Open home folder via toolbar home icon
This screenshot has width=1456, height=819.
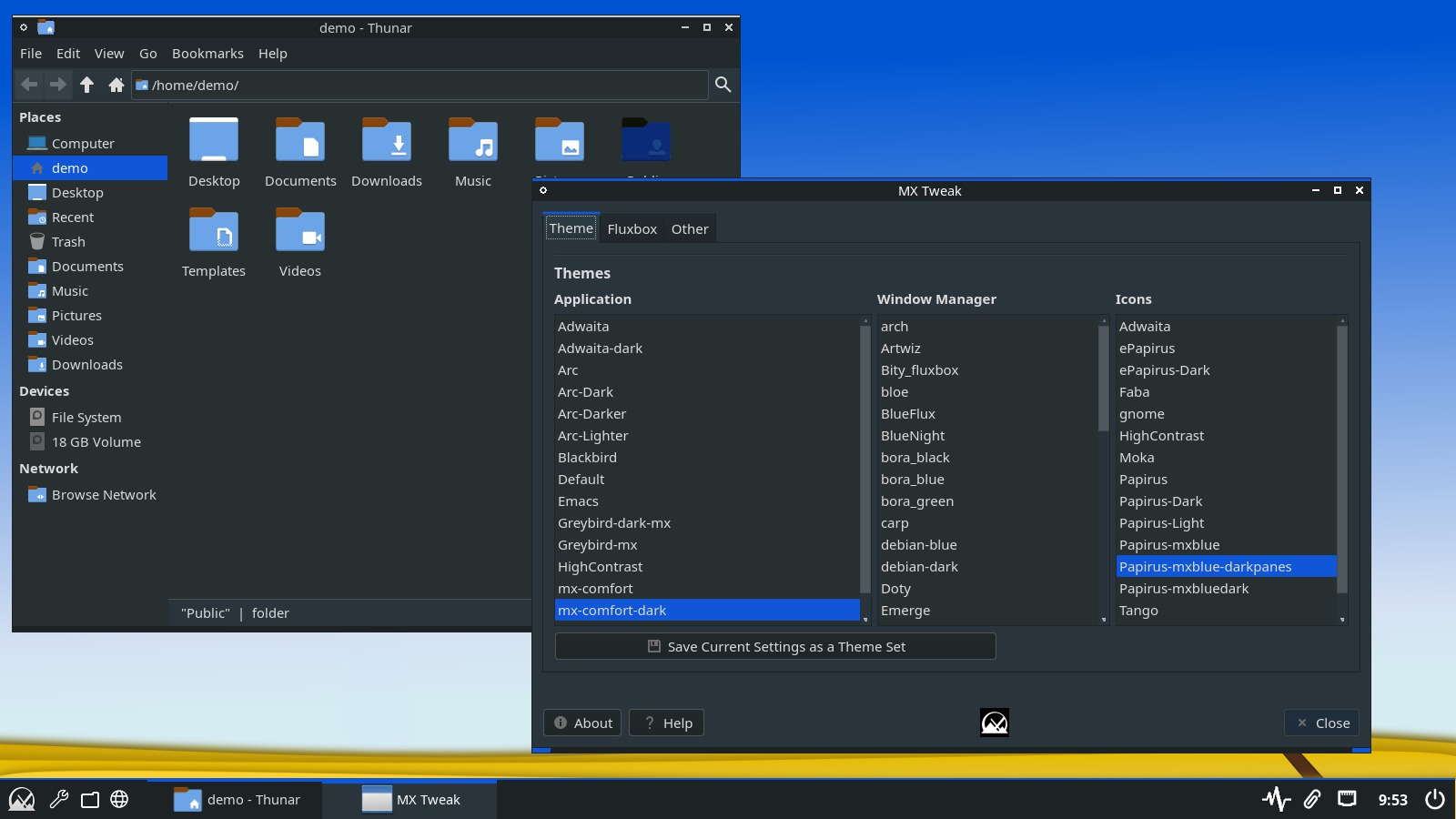click(x=116, y=85)
